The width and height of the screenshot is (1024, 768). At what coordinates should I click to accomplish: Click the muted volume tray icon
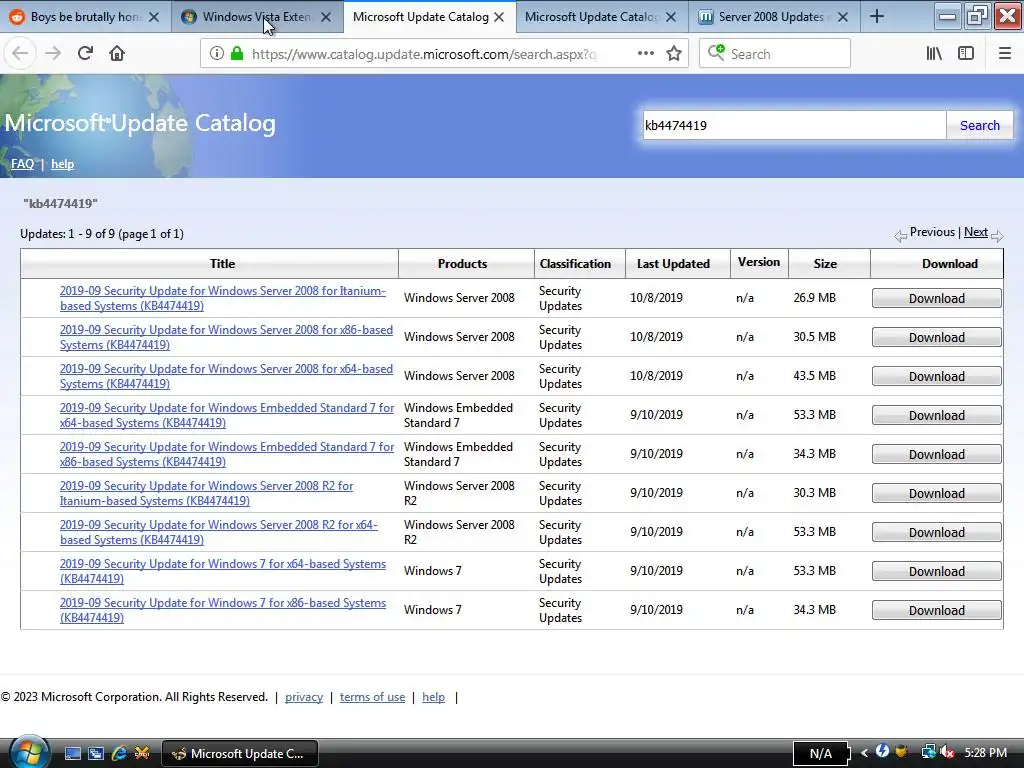pyautogui.click(x=947, y=752)
